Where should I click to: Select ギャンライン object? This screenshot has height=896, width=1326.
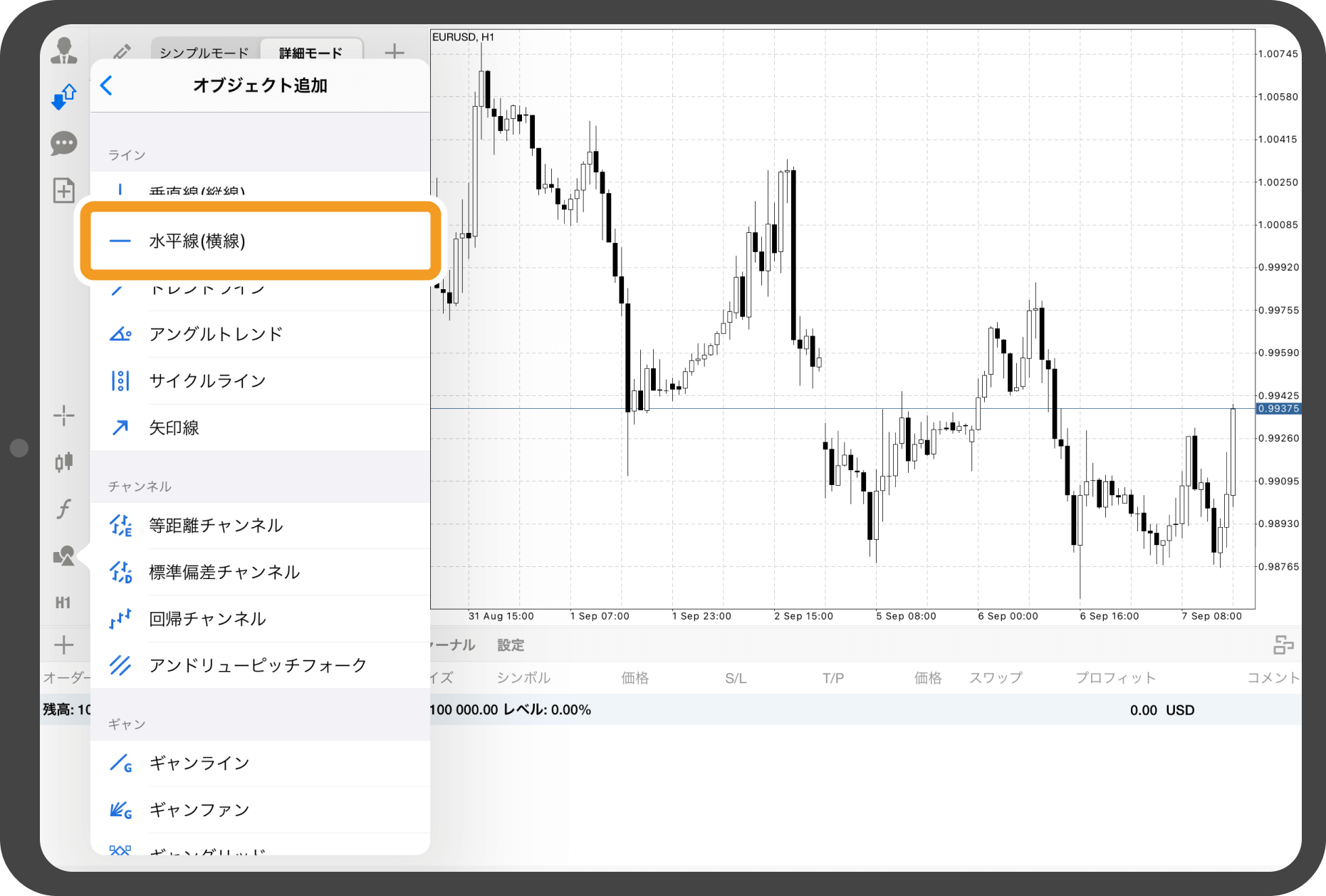pyautogui.click(x=260, y=764)
